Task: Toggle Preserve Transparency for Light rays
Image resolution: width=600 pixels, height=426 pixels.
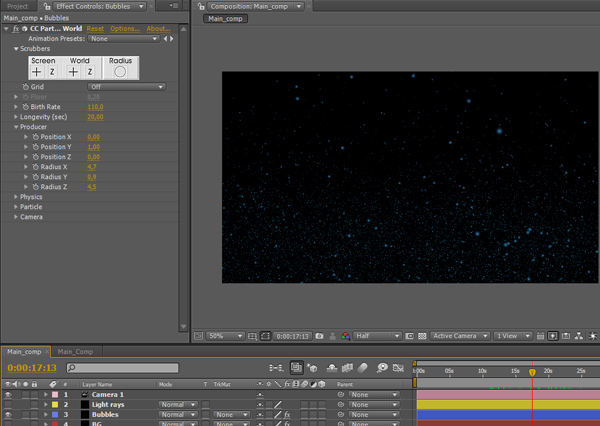Action: click(x=205, y=404)
